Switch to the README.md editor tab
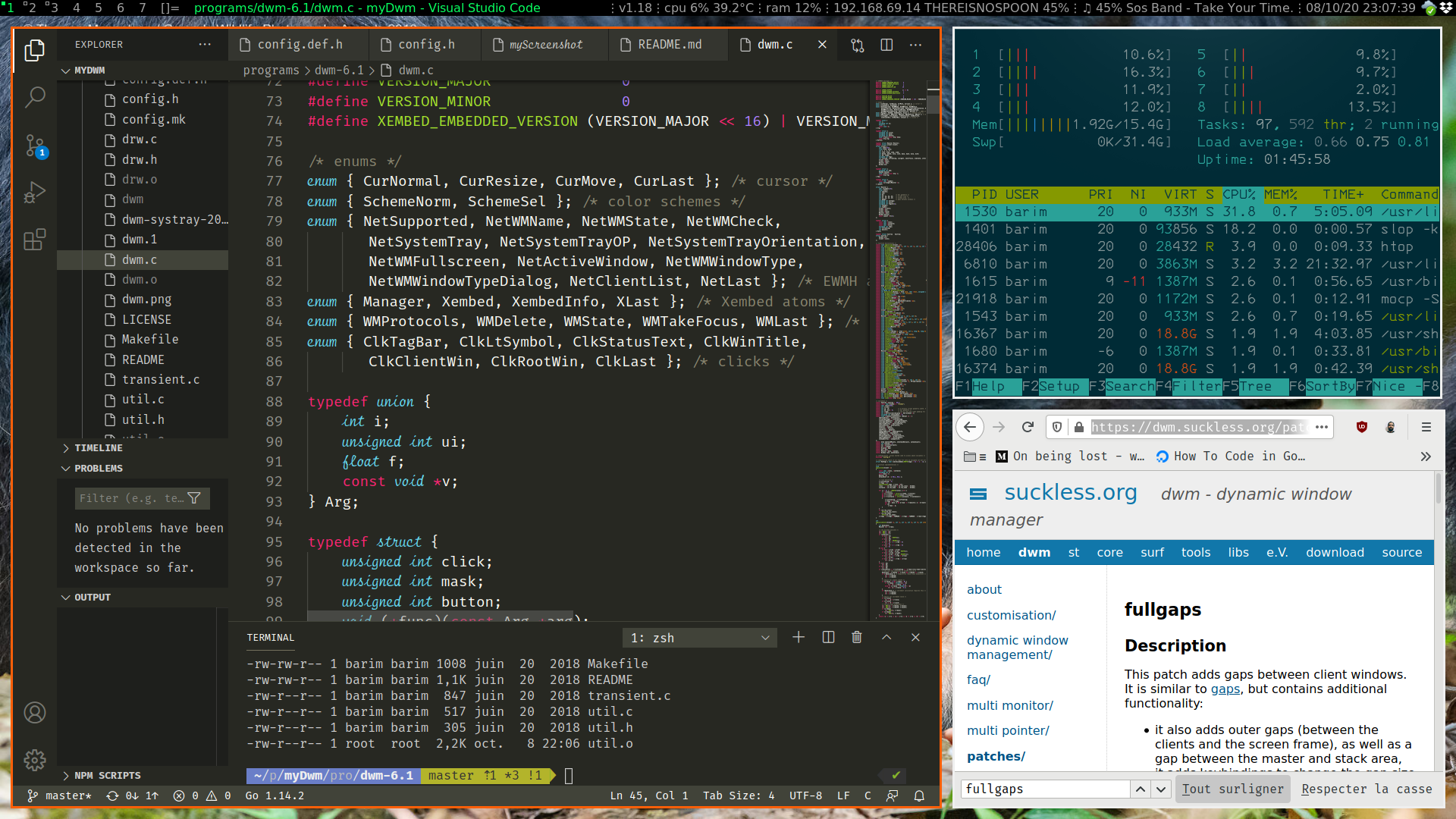The width and height of the screenshot is (1456, 819). [669, 45]
